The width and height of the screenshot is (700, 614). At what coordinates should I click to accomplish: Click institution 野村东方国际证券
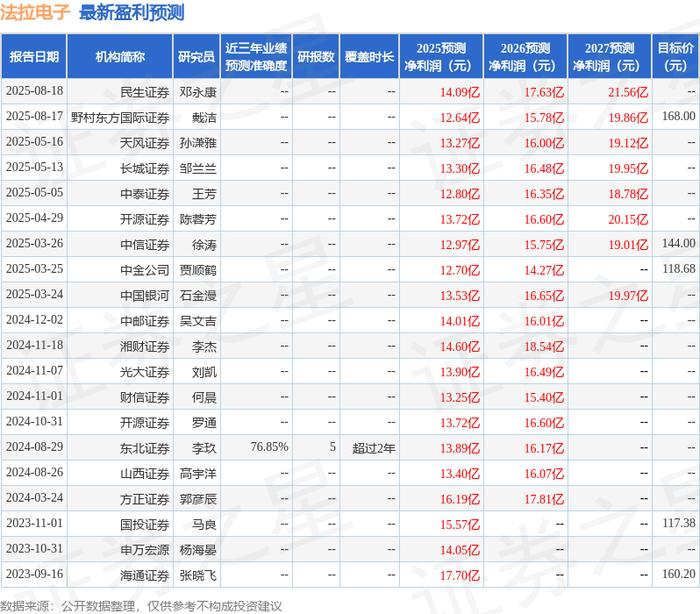tap(120, 118)
